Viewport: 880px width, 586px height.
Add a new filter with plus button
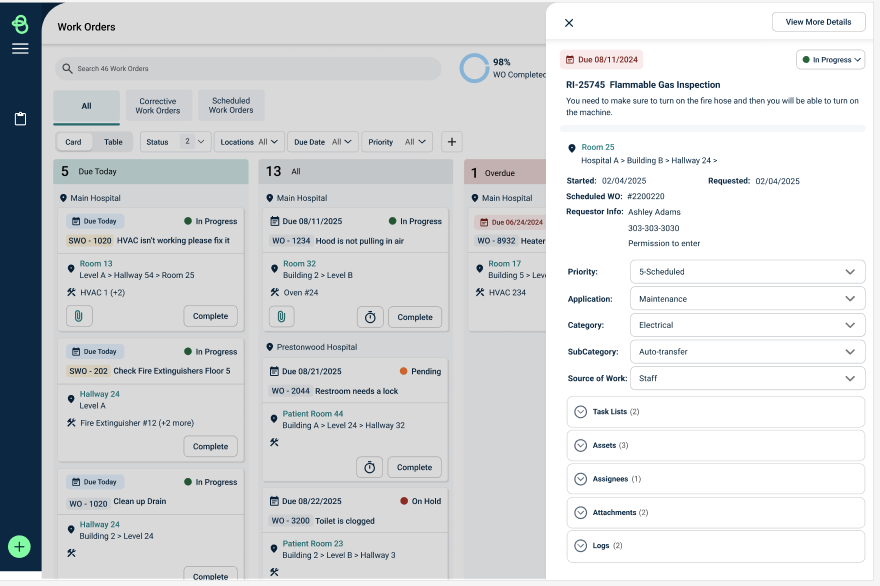[452, 142]
